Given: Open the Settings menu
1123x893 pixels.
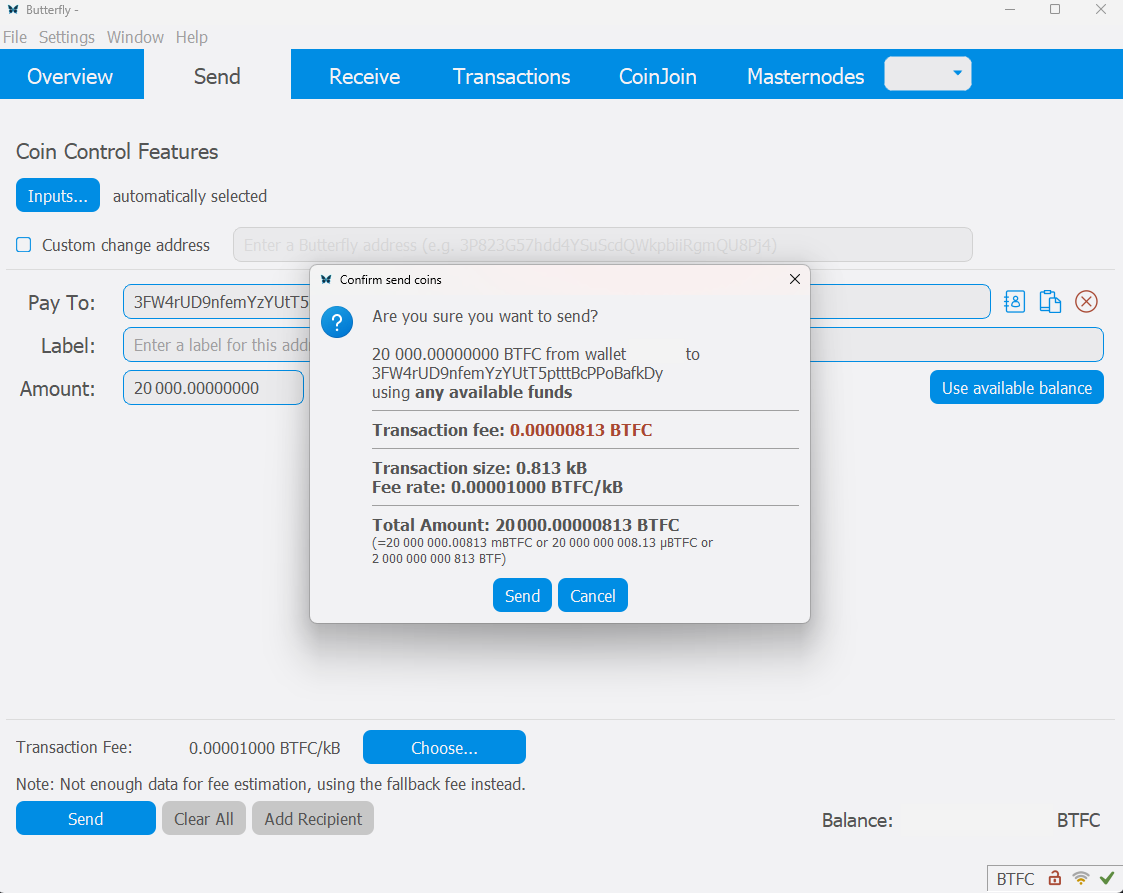Looking at the screenshot, I should pyautogui.click(x=67, y=37).
